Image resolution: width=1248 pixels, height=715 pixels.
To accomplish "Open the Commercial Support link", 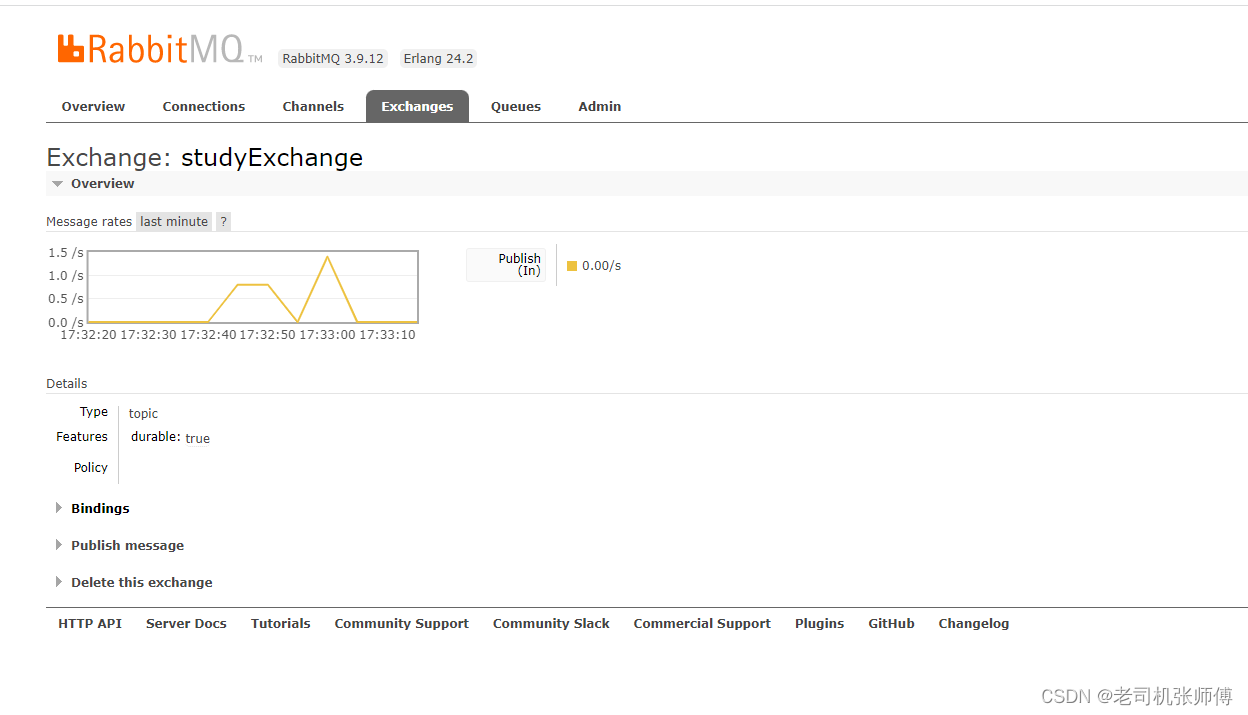I will click(702, 623).
